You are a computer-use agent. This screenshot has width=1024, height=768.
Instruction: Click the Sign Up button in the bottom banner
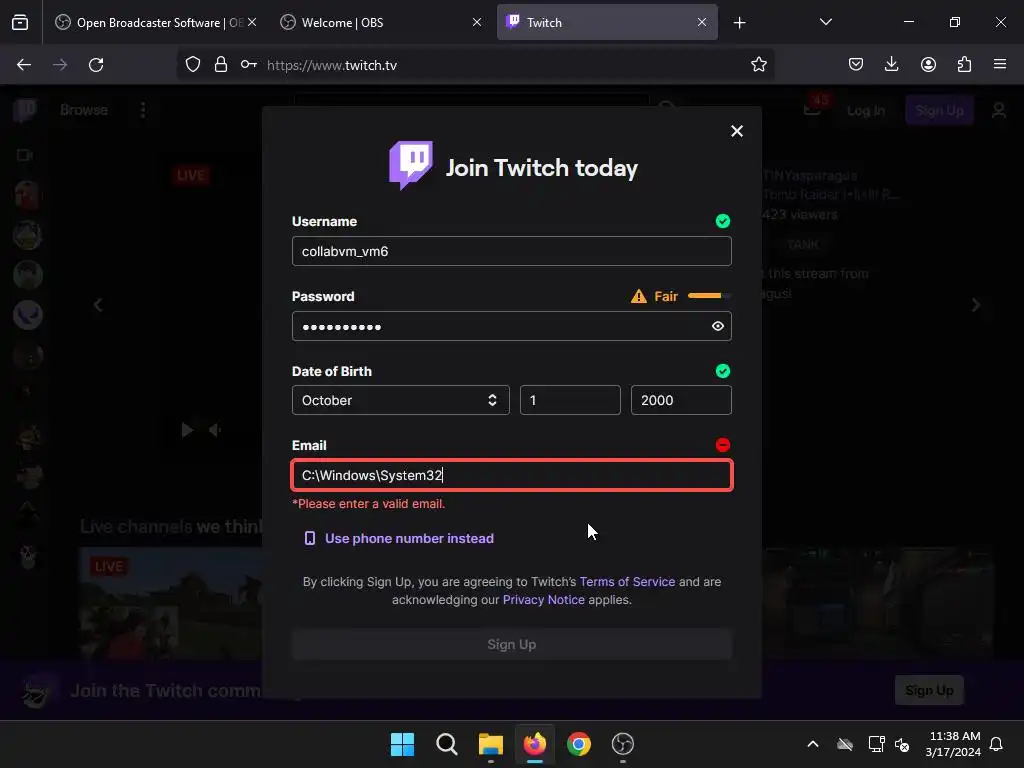coord(929,690)
